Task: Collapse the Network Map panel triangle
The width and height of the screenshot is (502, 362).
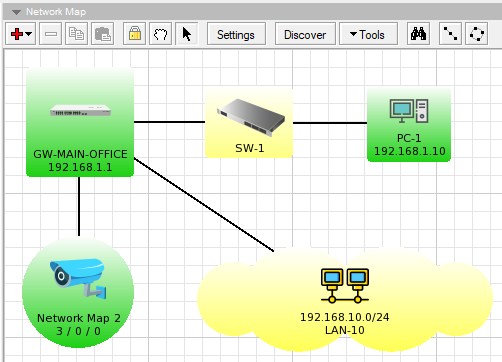Action: pyautogui.click(x=16, y=12)
